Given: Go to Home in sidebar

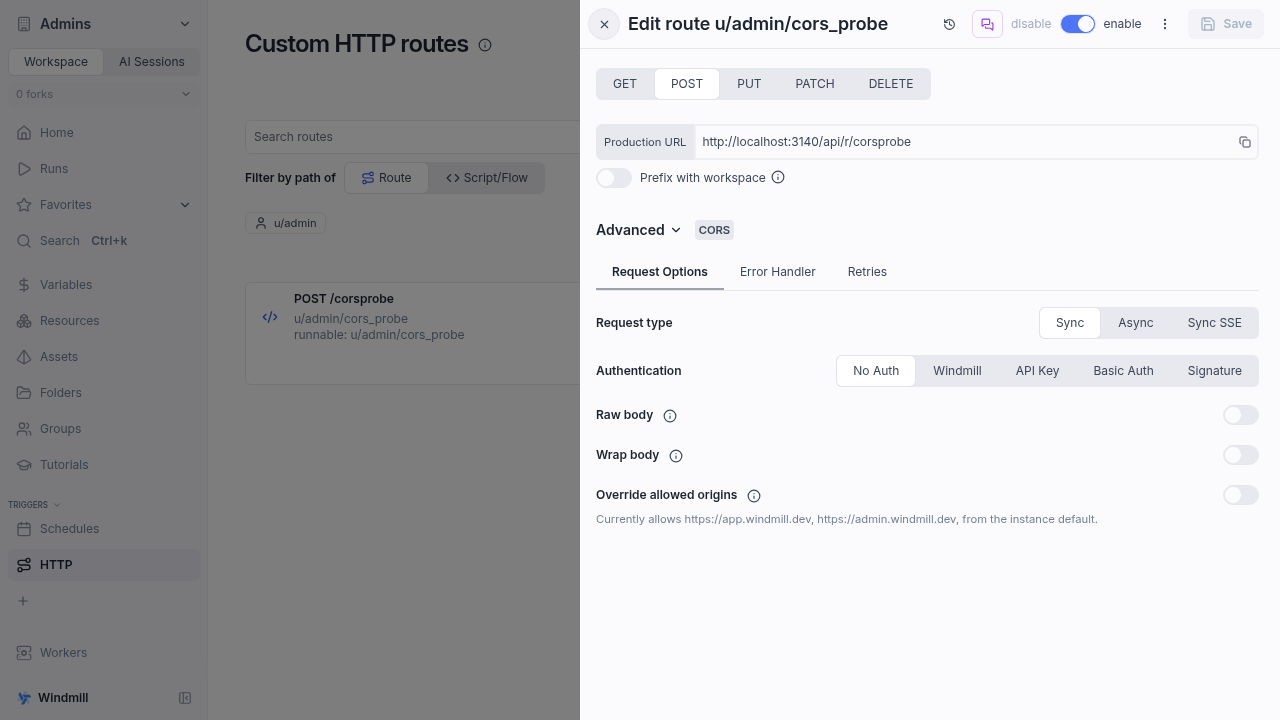Looking at the screenshot, I should (x=104, y=133).
